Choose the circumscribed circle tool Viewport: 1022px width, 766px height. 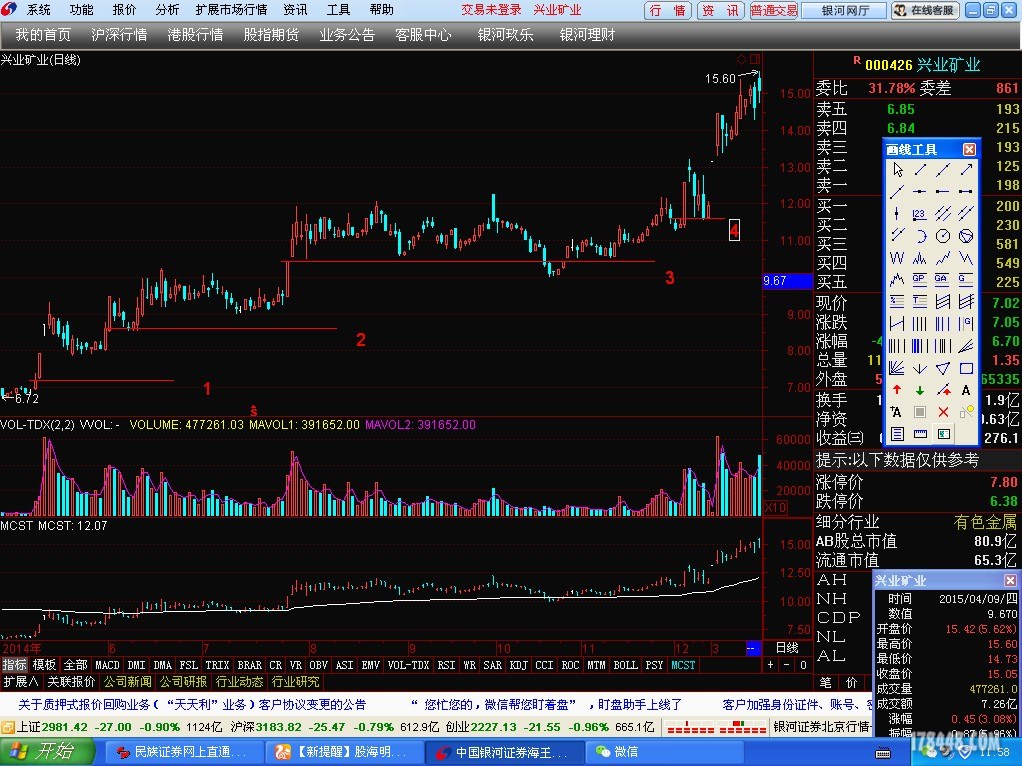click(967, 236)
